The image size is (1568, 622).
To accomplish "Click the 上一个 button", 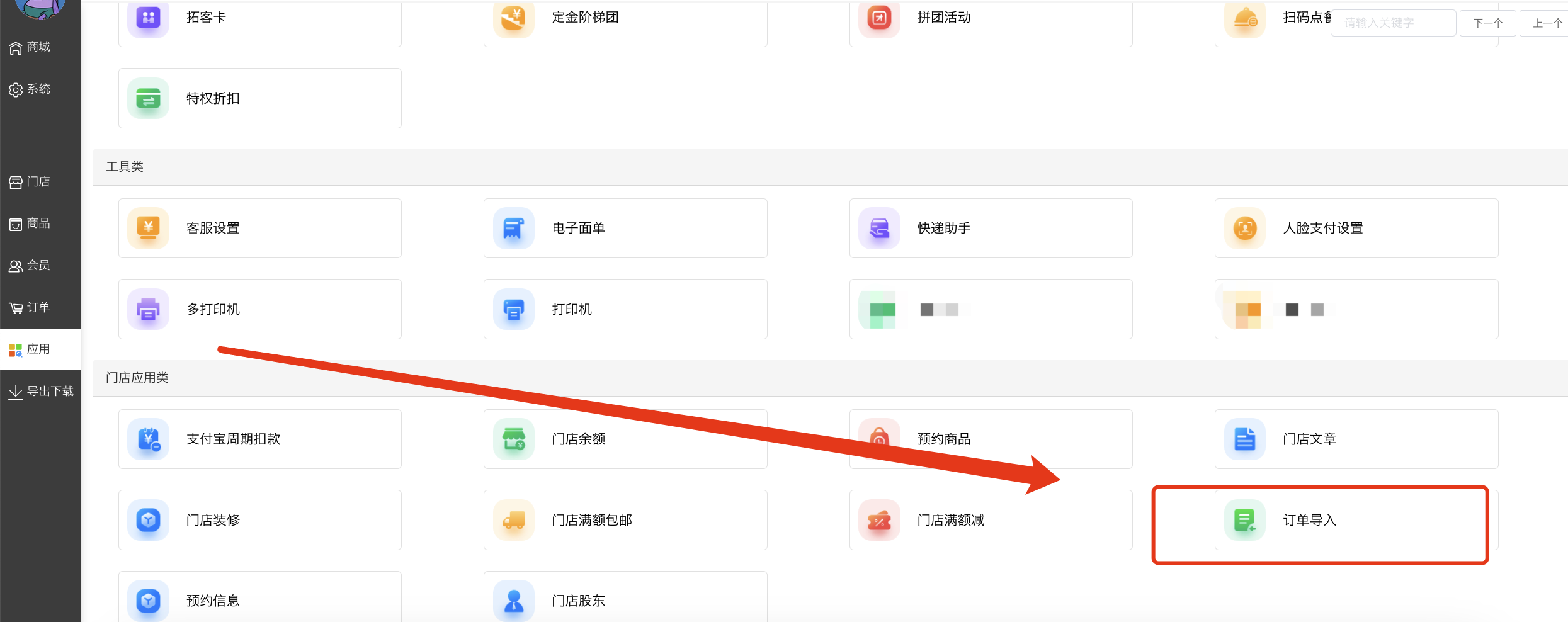I will point(1545,23).
